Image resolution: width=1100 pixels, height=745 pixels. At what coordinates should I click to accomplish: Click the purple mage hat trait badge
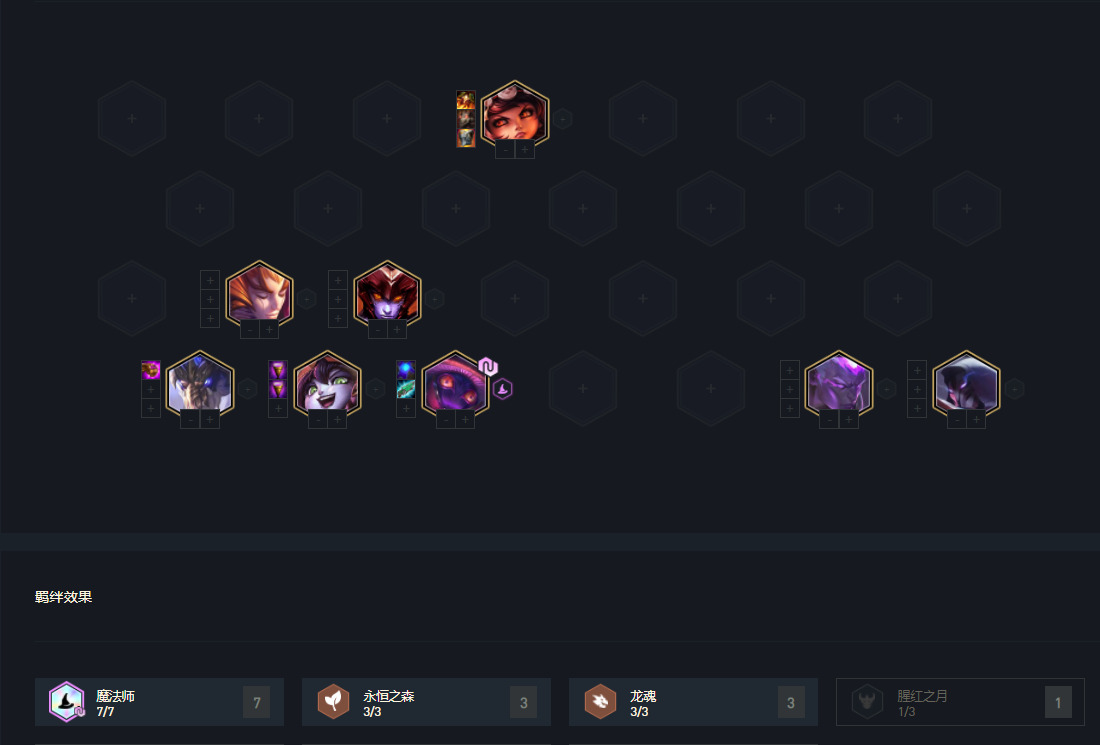[502, 389]
